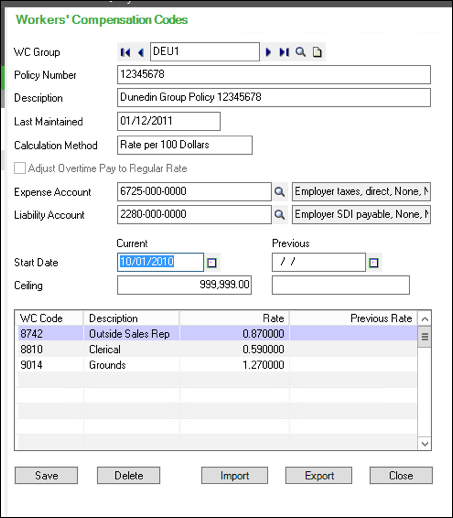
Task: Click the Policy Number input field
Action: 274,75
